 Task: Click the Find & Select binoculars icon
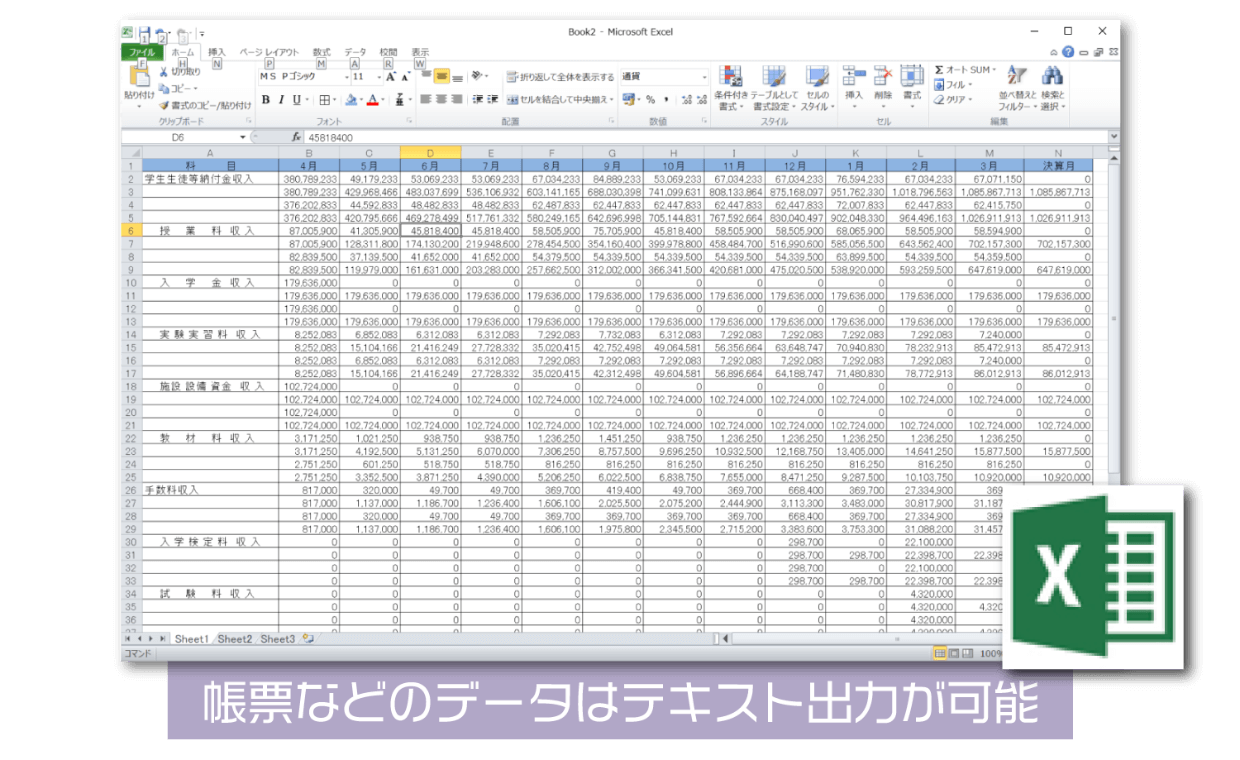coord(1052,78)
